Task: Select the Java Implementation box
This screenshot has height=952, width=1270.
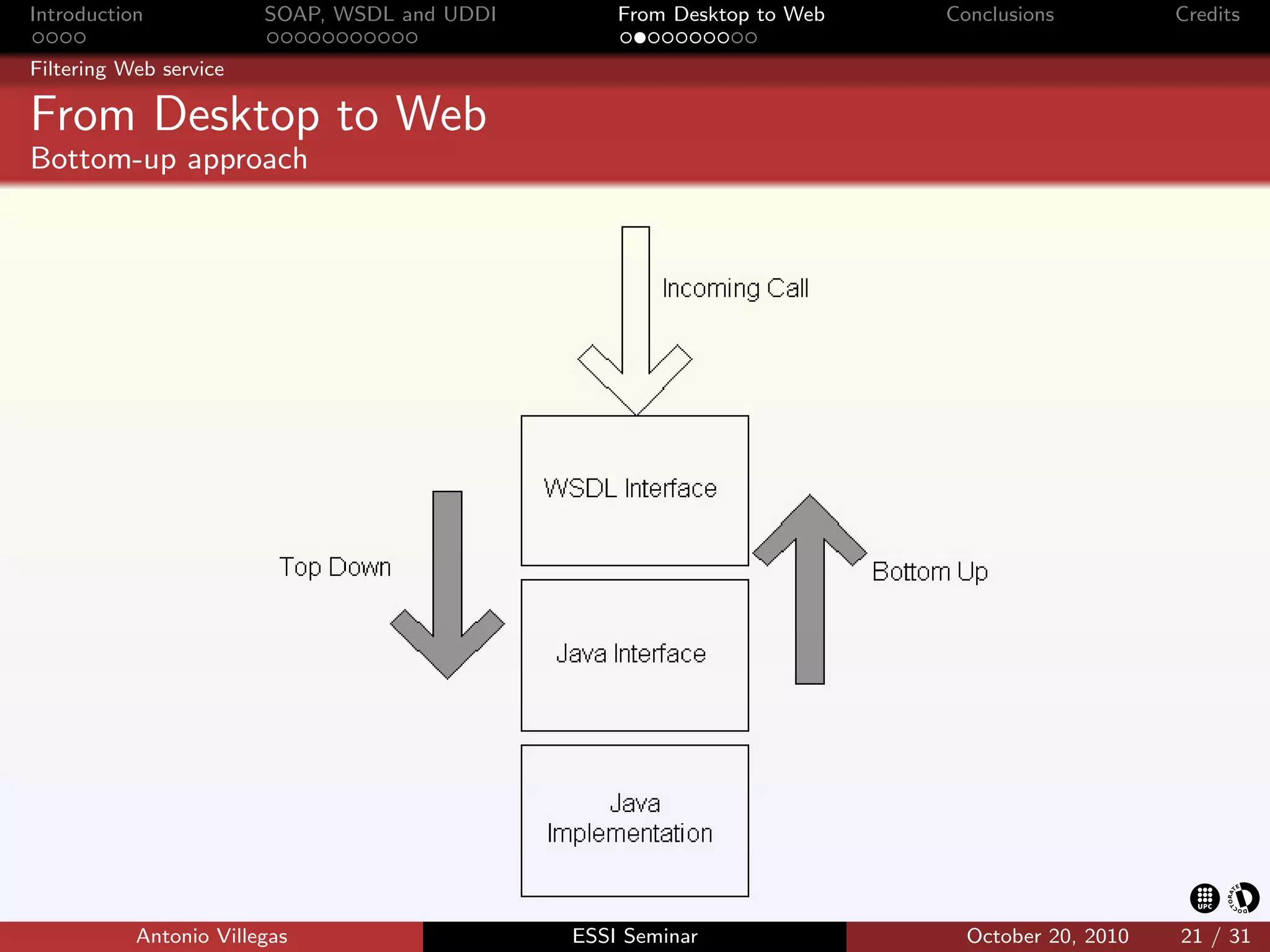Action: coord(635,821)
